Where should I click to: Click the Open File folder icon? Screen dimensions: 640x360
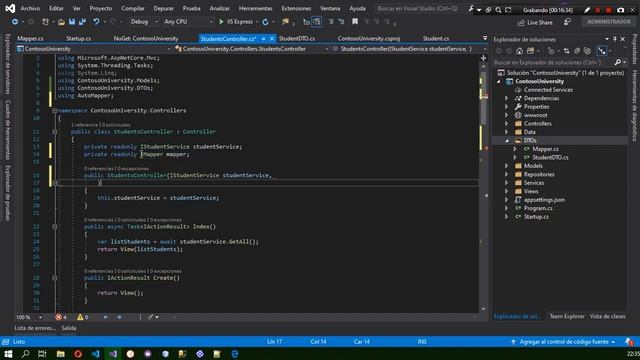(x=61, y=22)
